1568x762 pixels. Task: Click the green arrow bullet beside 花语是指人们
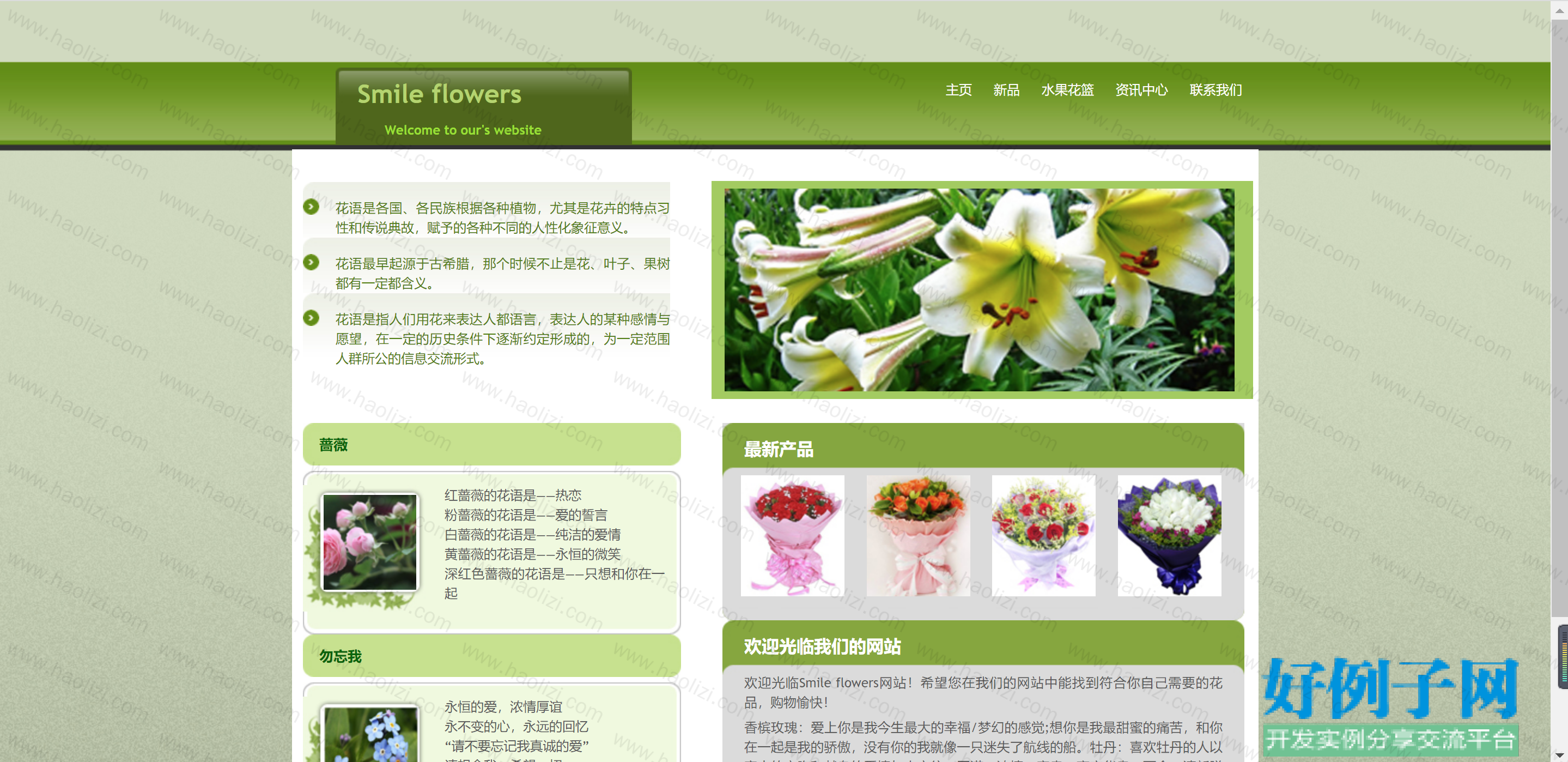[x=311, y=318]
